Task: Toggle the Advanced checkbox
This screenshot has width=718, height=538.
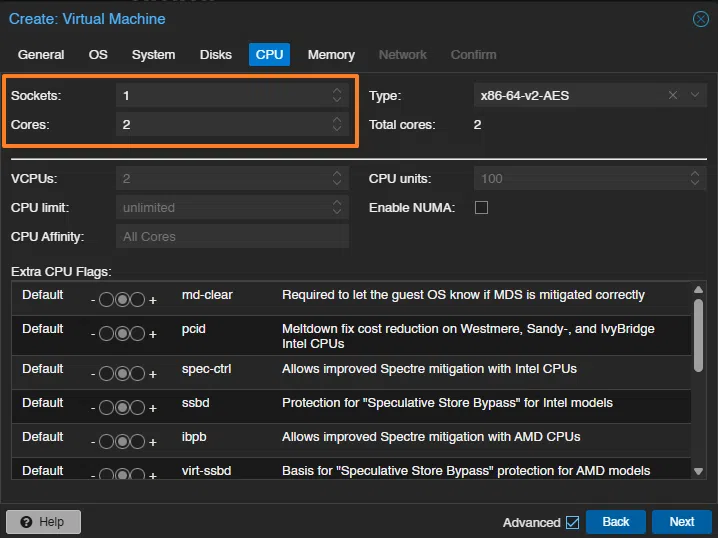Action: 572,522
